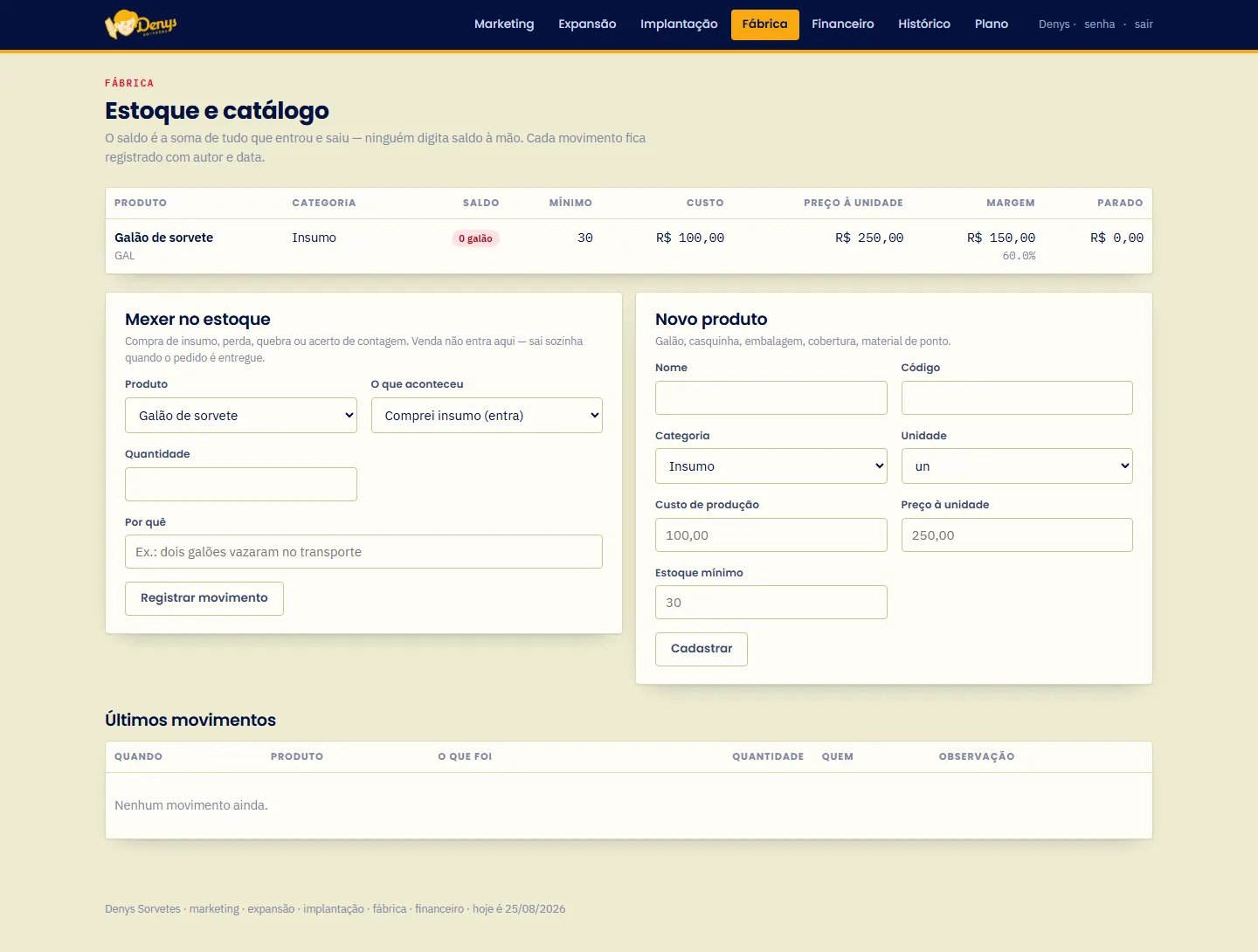Click the 'R$ 100,00' custo cell

point(690,238)
